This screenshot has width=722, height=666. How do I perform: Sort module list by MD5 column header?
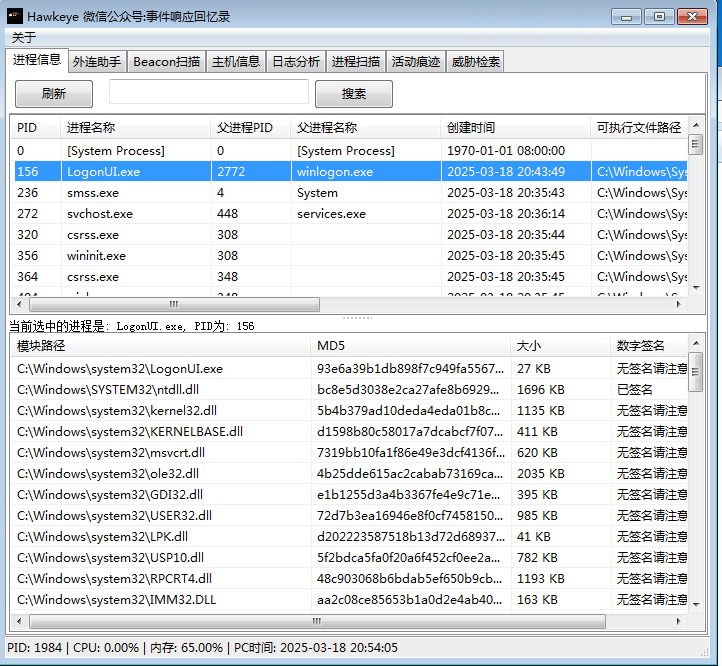(411, 345)
